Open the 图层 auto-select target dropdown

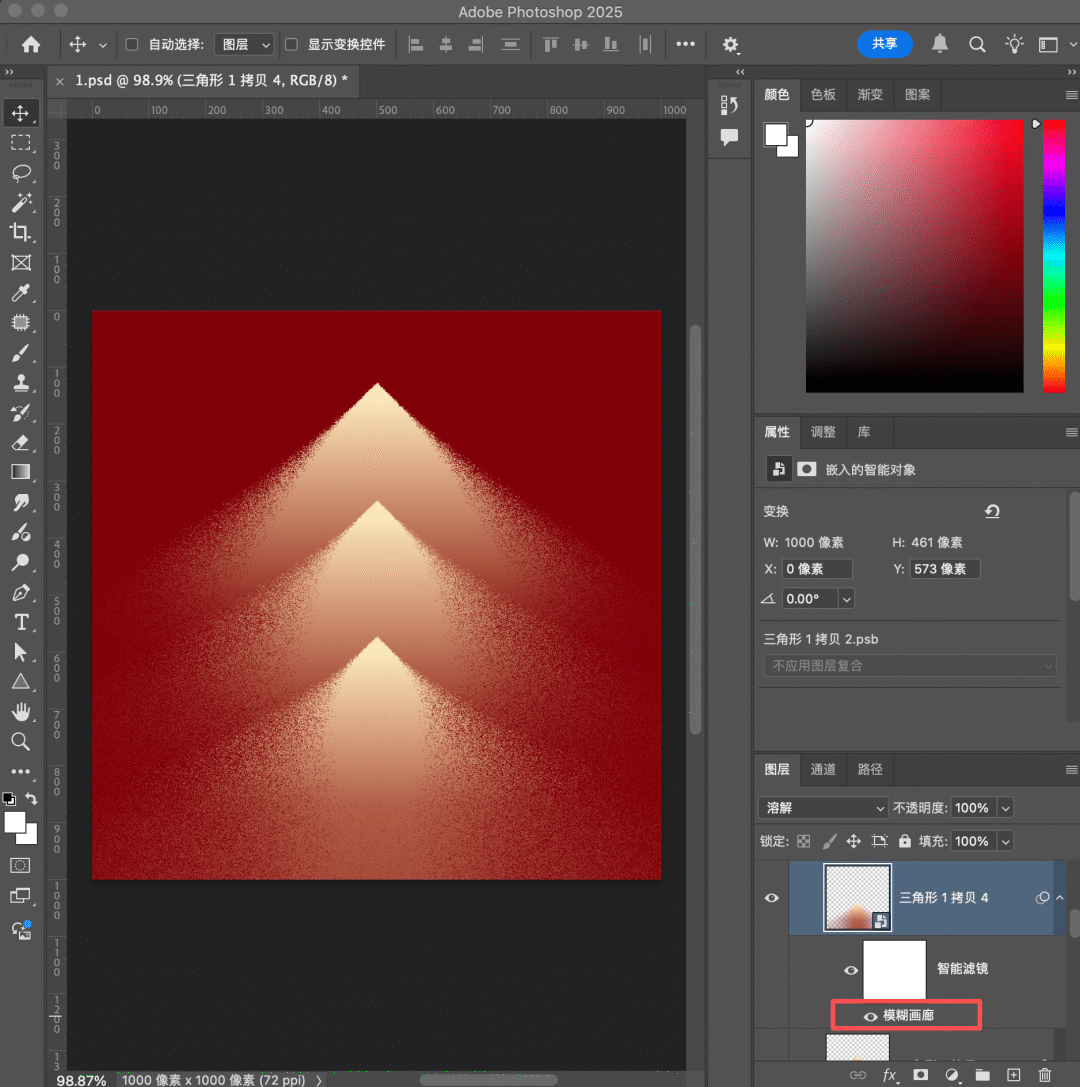pyautogui.click(x=245, y=44)
